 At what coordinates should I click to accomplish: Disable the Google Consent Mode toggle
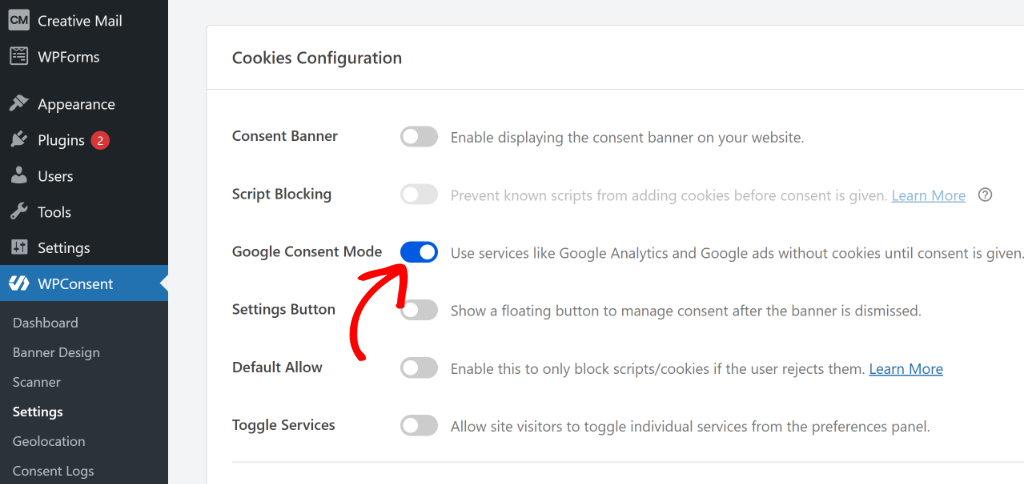pyautogui.click(x=419, y=252)
